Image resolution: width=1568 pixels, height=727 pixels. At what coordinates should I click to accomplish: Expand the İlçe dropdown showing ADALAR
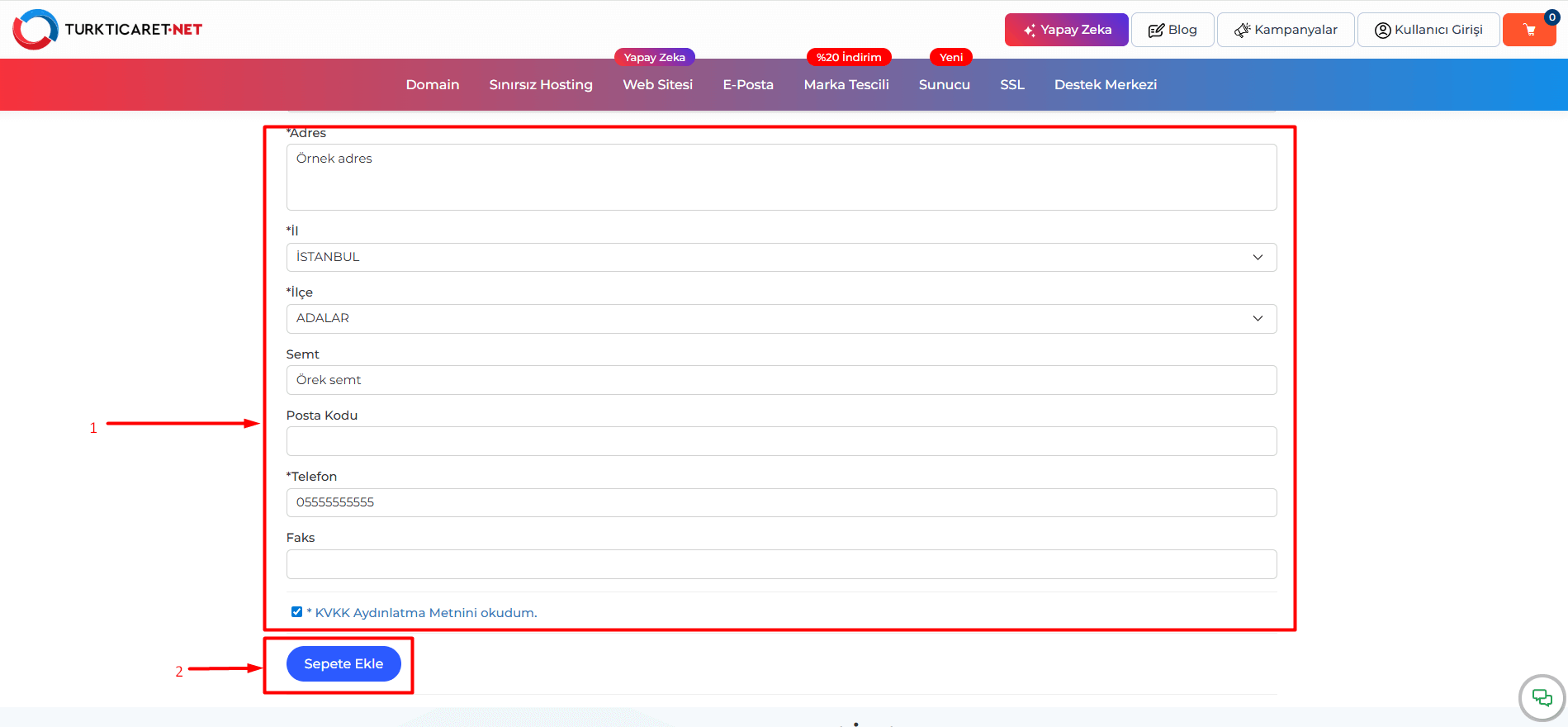[780, 319]
